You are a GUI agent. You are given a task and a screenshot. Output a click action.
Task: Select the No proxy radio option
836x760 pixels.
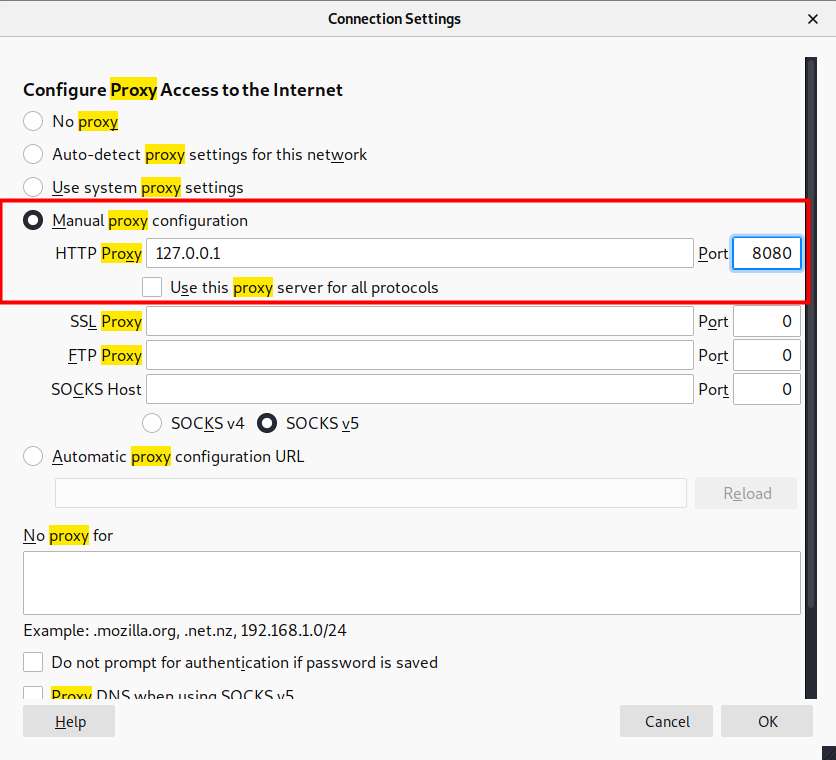(x=33, y=122)
